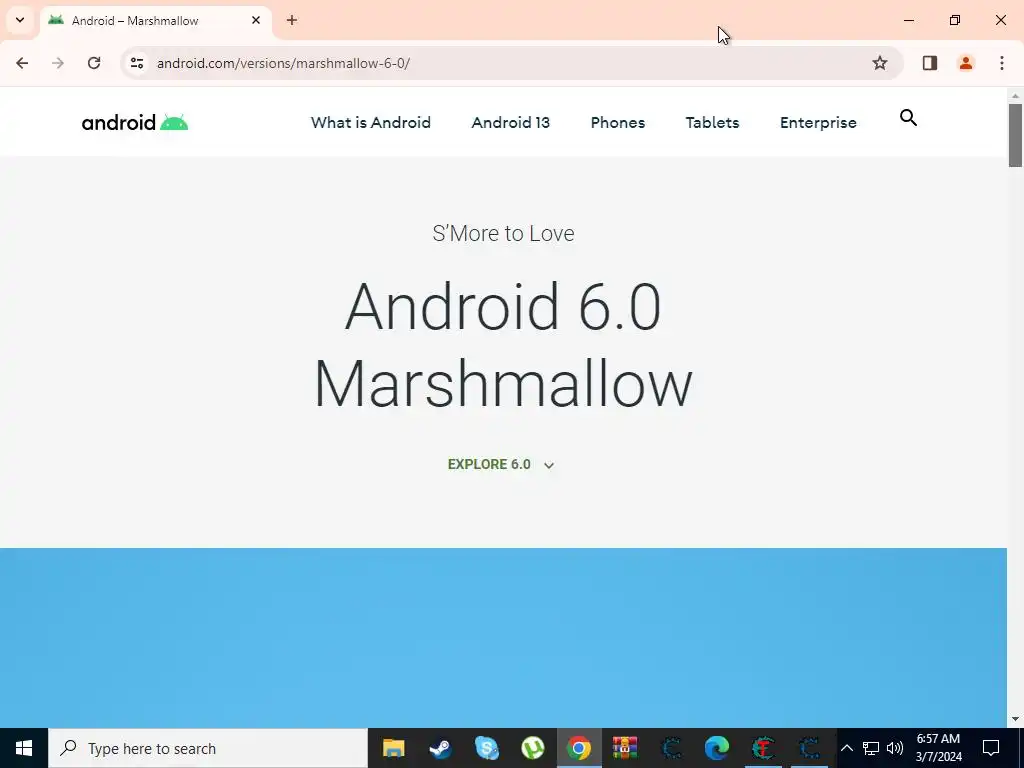The width and height of the screenshot is (1024, 768).
Task: Click the scrollbar up arrow
Action: coord(1015,96)
